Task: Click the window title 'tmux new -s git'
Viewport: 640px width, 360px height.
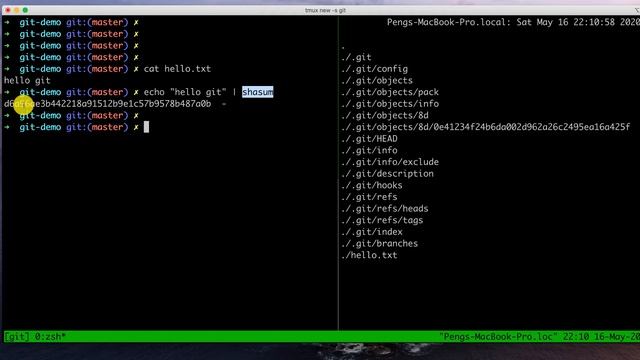Action: [325, 10]
